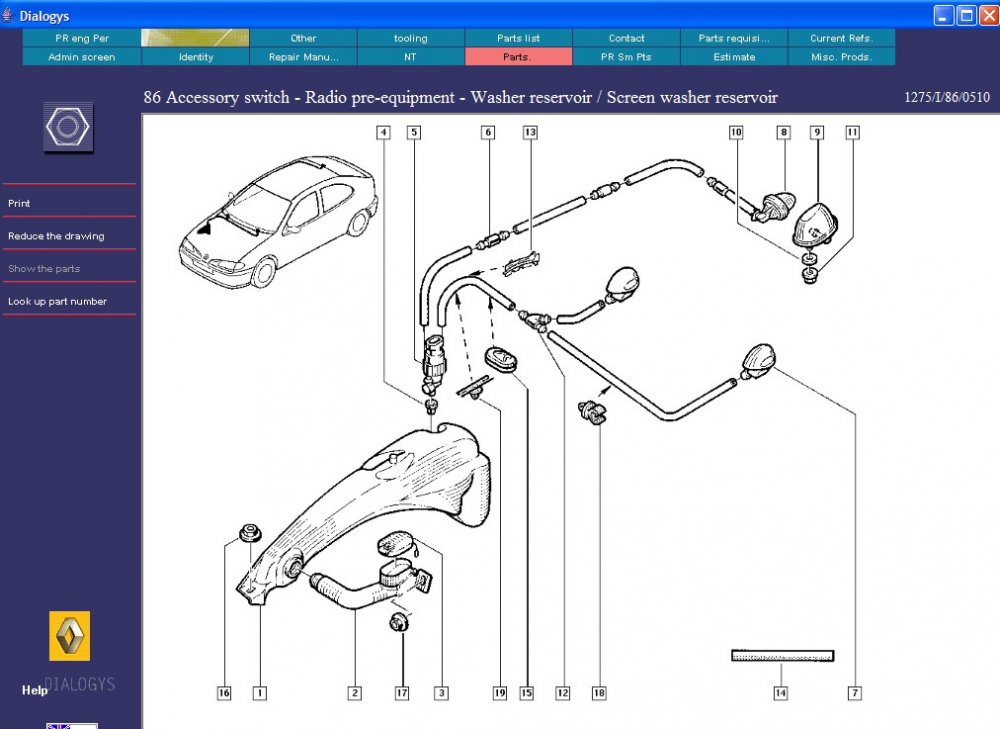Select part number 18 label at bottom

pos(599,693)
